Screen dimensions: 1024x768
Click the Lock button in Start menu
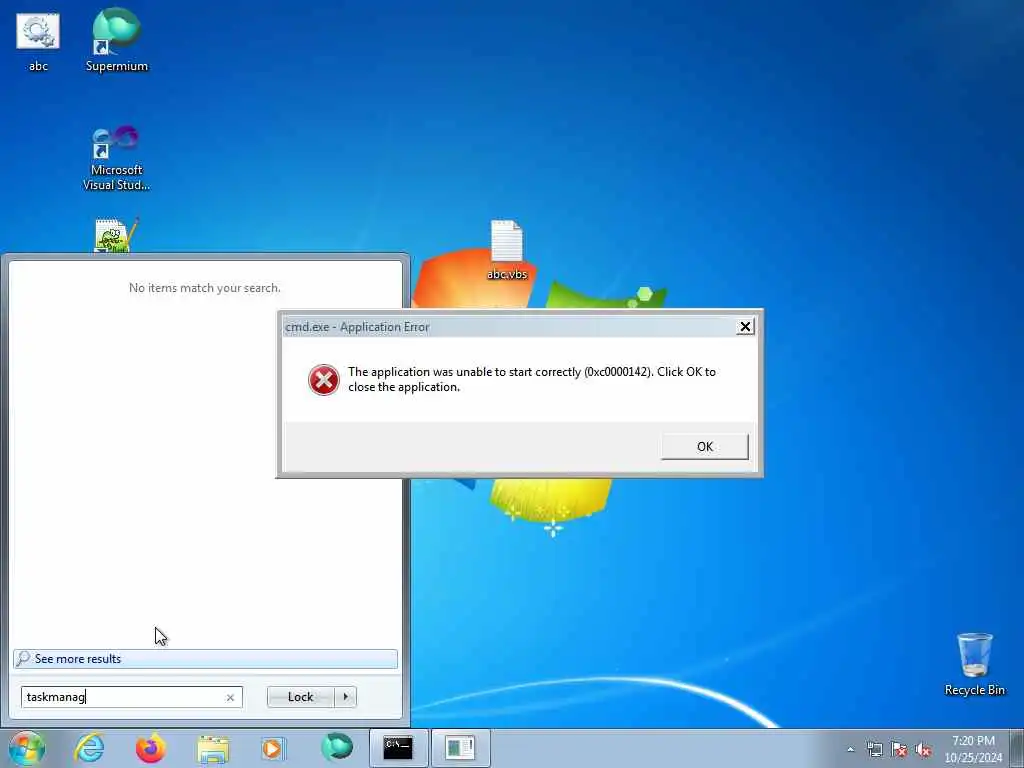(300, 697)
